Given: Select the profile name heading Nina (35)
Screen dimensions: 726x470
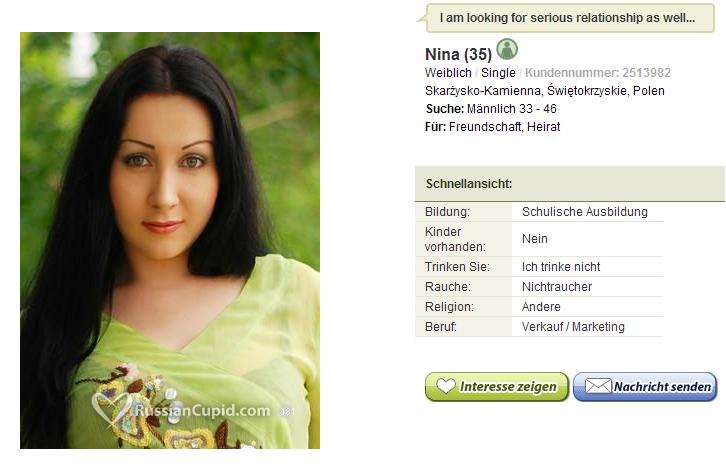Looking at the screenshot, I should coord(458,55).
